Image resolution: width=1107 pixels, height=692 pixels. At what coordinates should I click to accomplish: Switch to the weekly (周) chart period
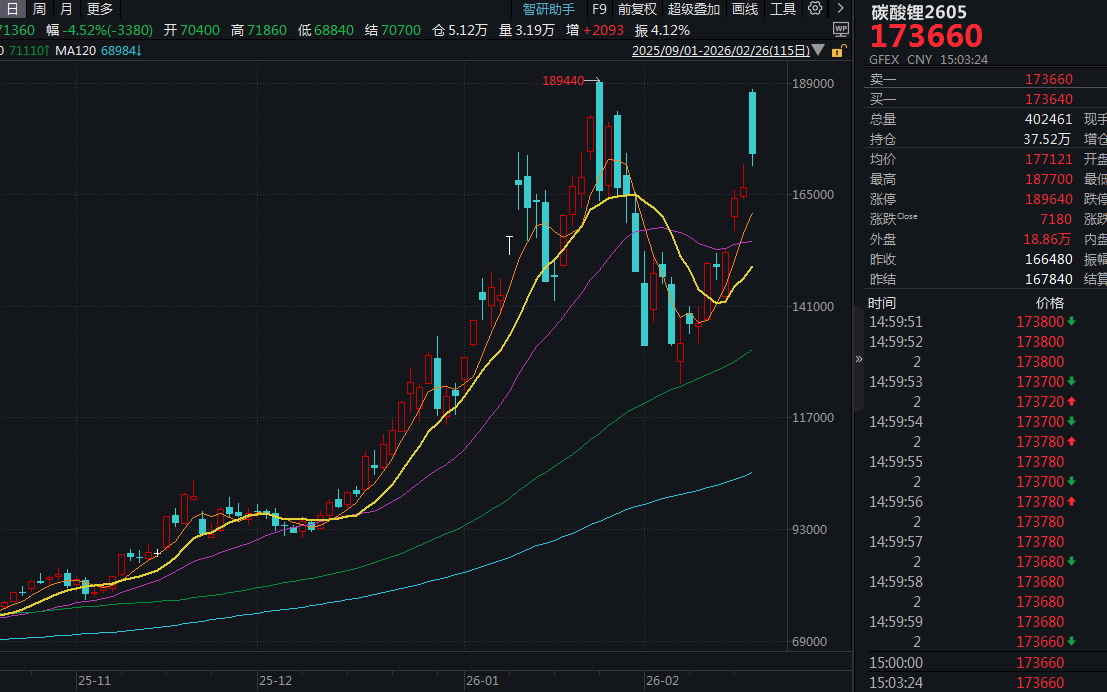pyautogui.click(x=39, y=9)
